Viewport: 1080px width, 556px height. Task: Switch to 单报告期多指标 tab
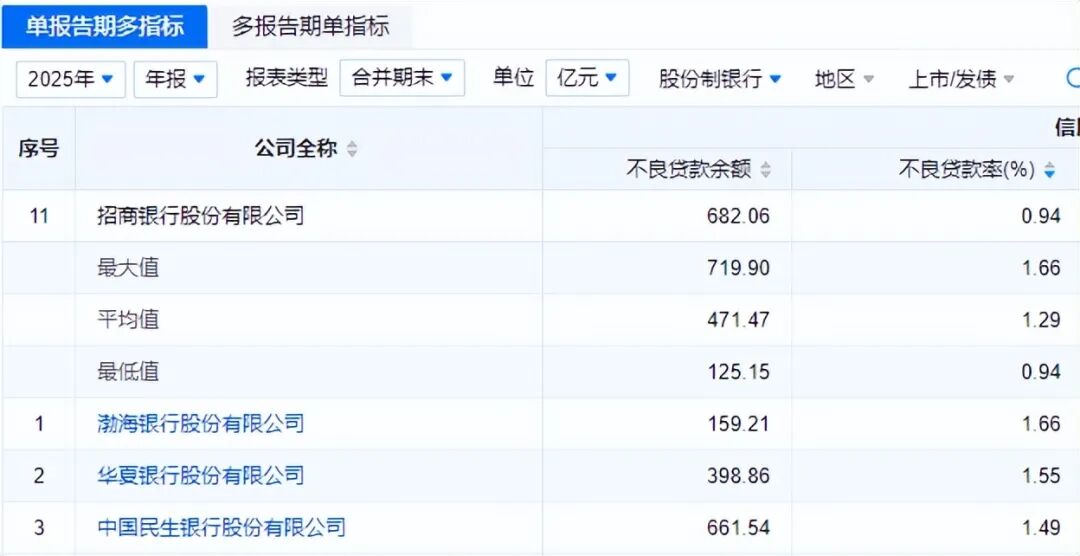[105, 26]
